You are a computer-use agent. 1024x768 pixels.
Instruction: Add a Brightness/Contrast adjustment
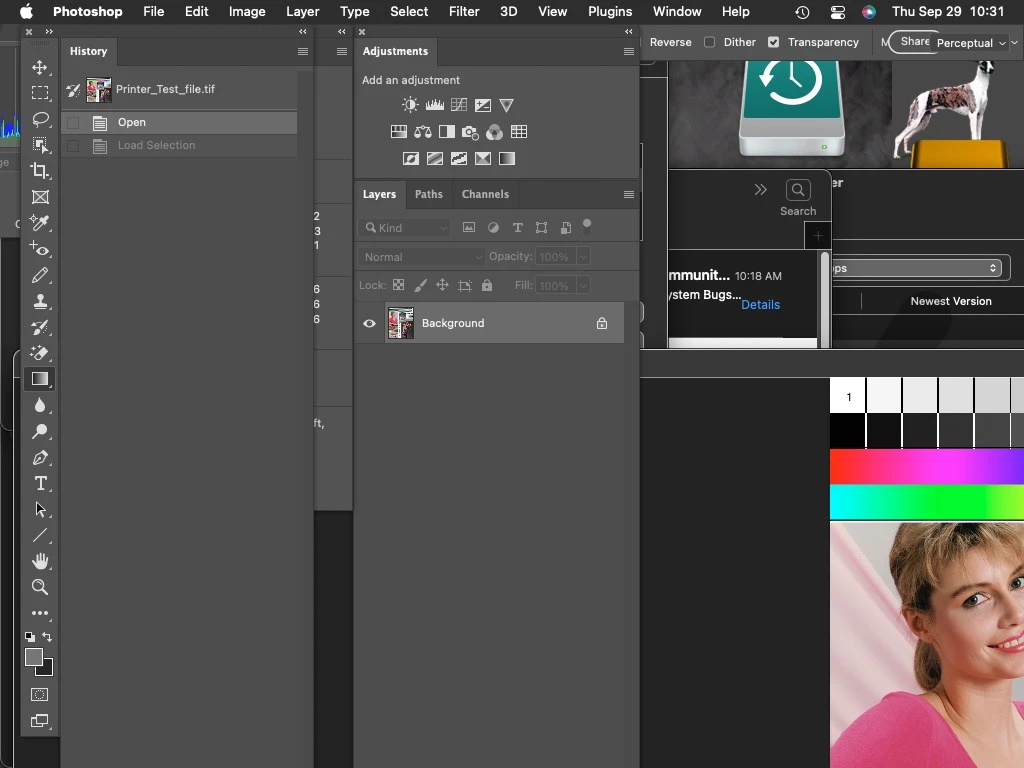(x=410, y=105)
